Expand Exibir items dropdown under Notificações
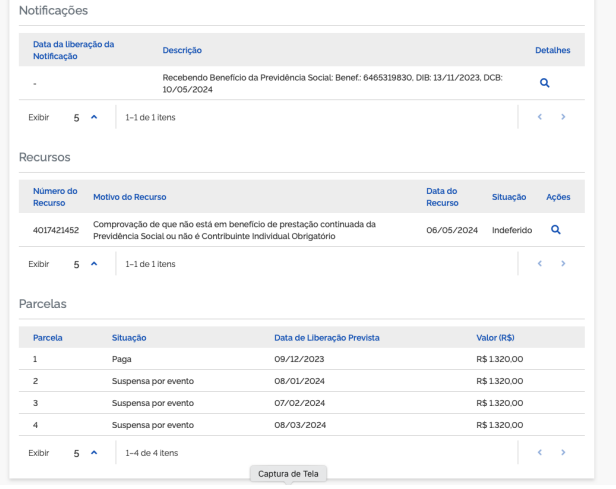The width and height of the screenshot is (616, 489). (94, 117)
